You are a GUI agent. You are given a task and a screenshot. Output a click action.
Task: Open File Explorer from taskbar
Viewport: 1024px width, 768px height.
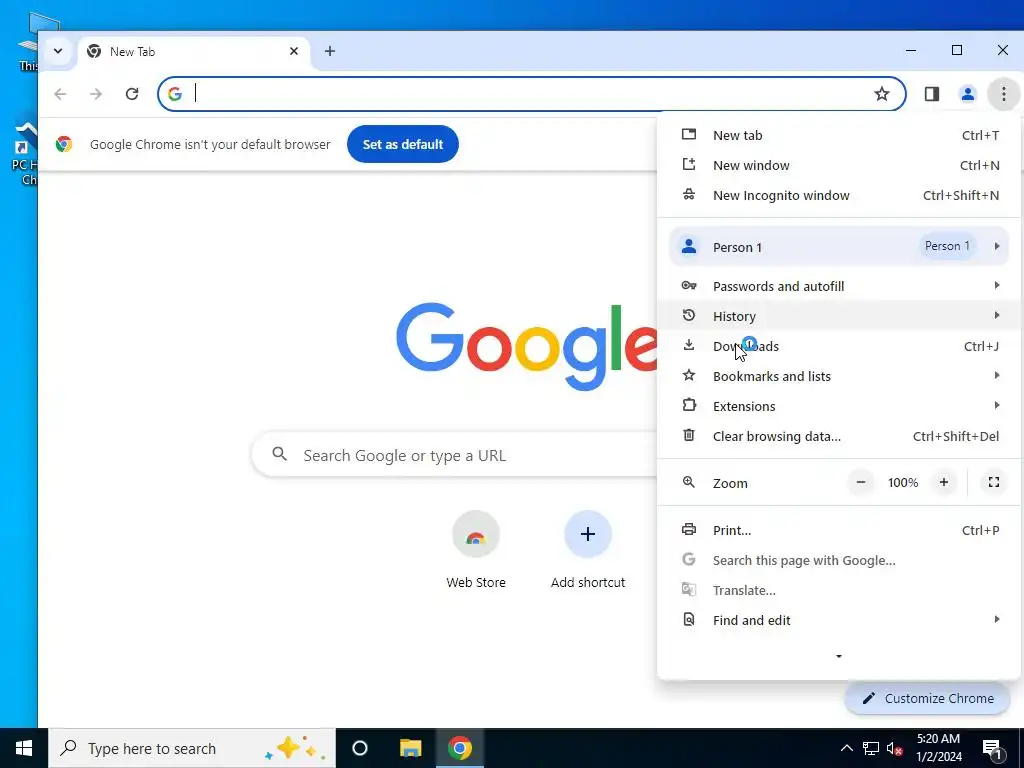tap(410, 748)
